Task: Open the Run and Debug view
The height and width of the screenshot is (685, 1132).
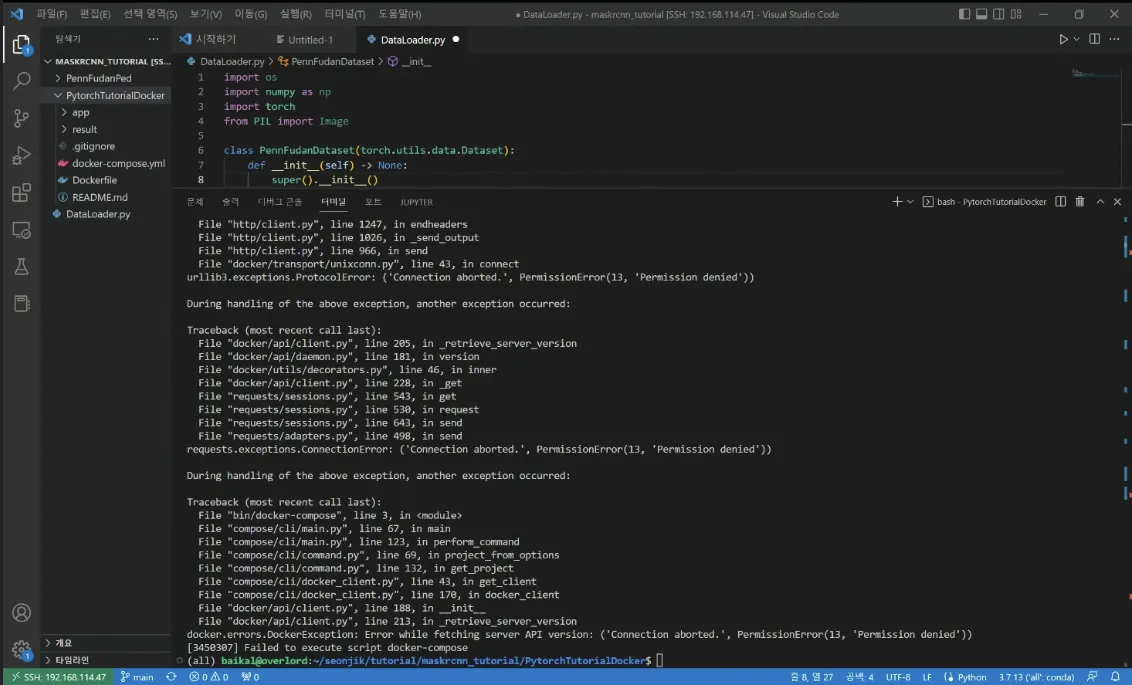Action: [x=21, y=155]
